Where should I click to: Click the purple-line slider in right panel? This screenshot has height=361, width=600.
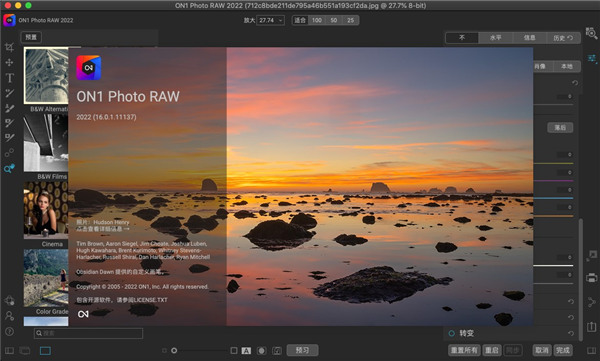pos(553,181)
